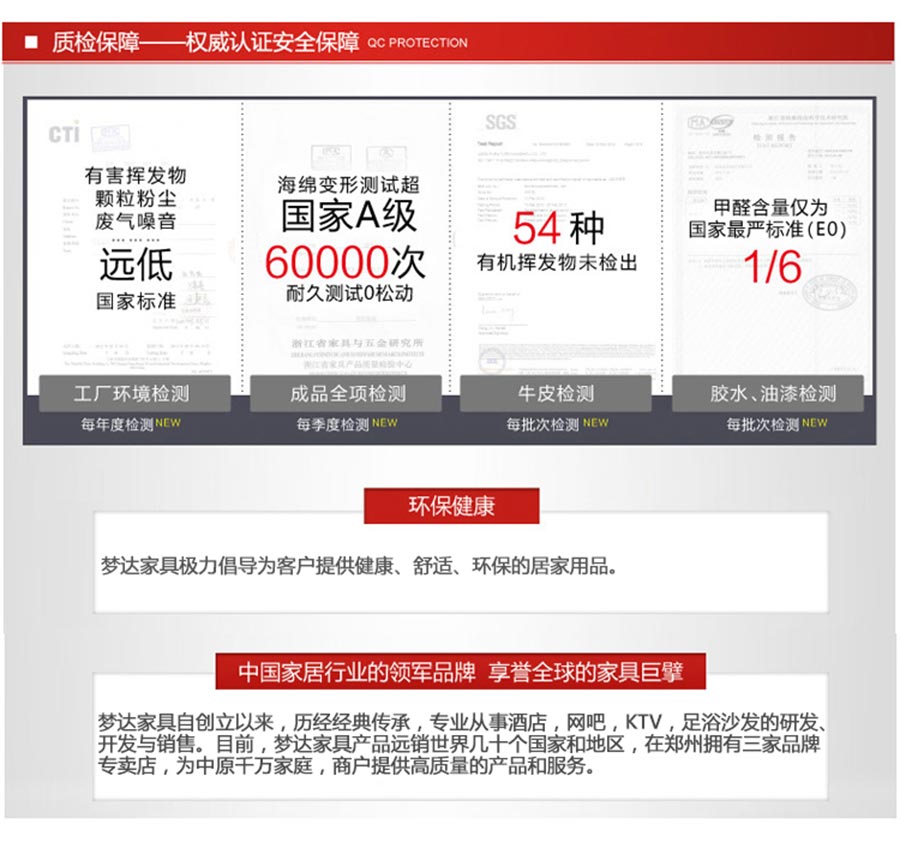Screen dimensions: 900x848
Task: Click the red 中国家居行业的领军品牌 banner
Action: tap(460, 672)
